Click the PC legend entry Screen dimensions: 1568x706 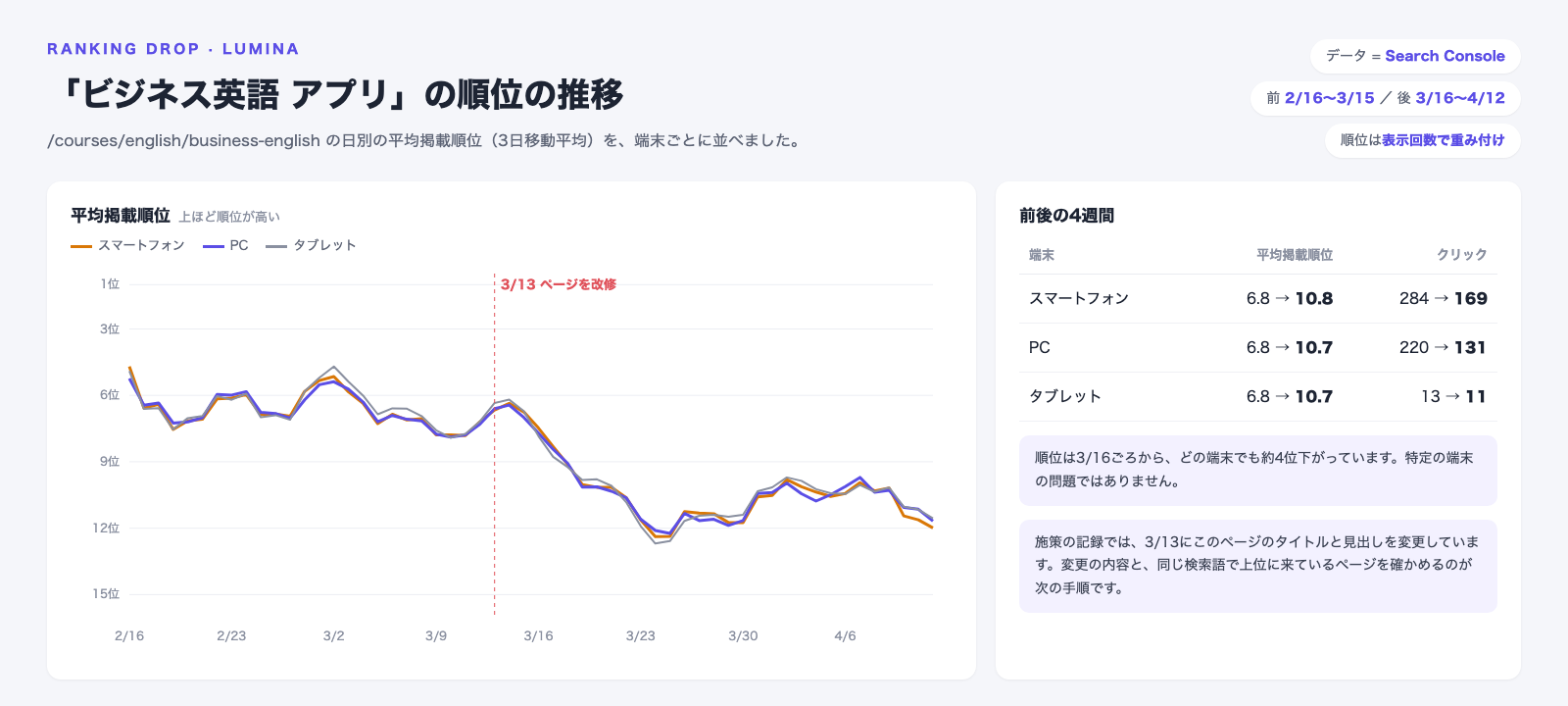pos(225,245)
